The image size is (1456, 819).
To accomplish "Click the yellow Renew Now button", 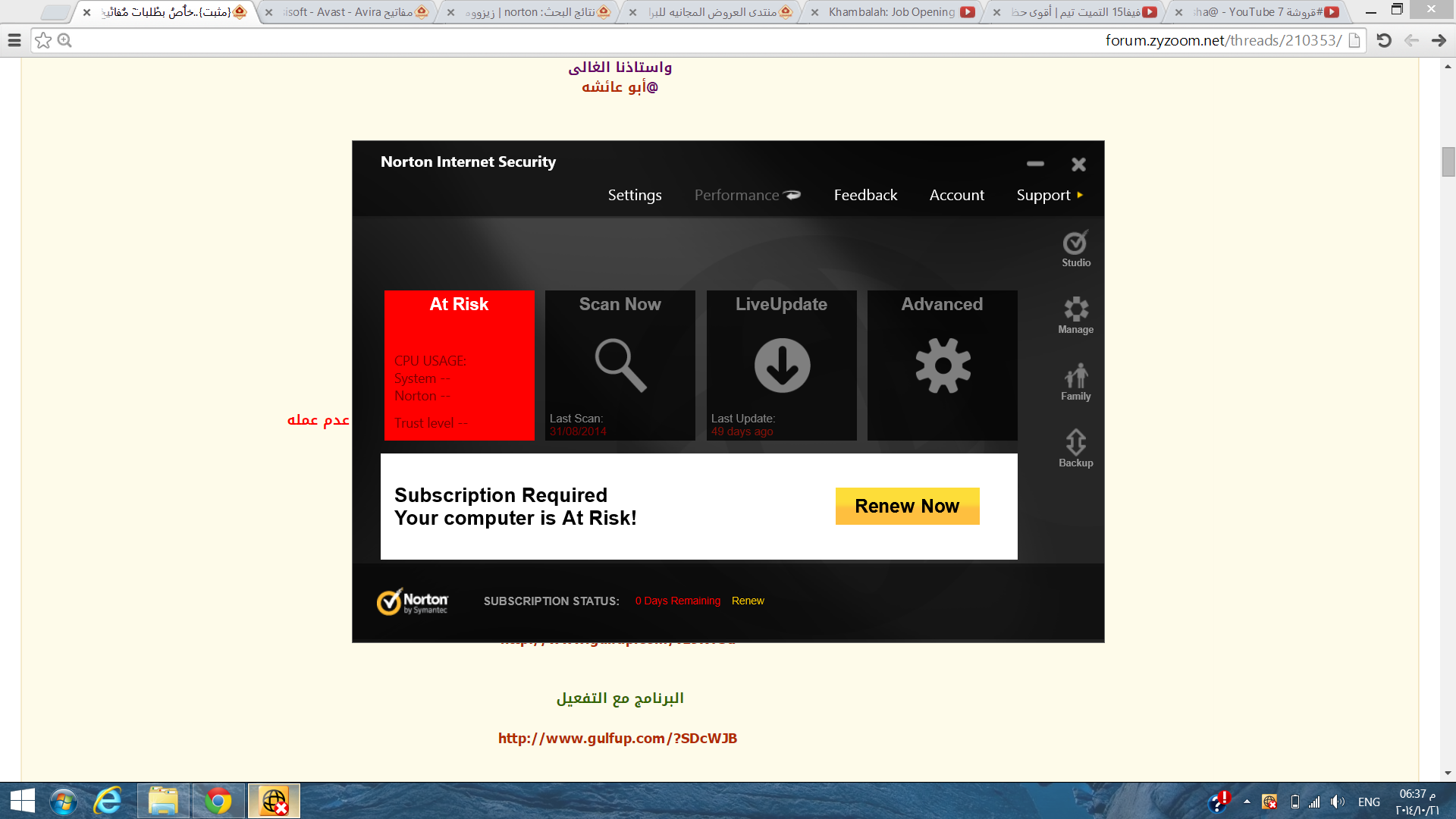I will [907, 506].
